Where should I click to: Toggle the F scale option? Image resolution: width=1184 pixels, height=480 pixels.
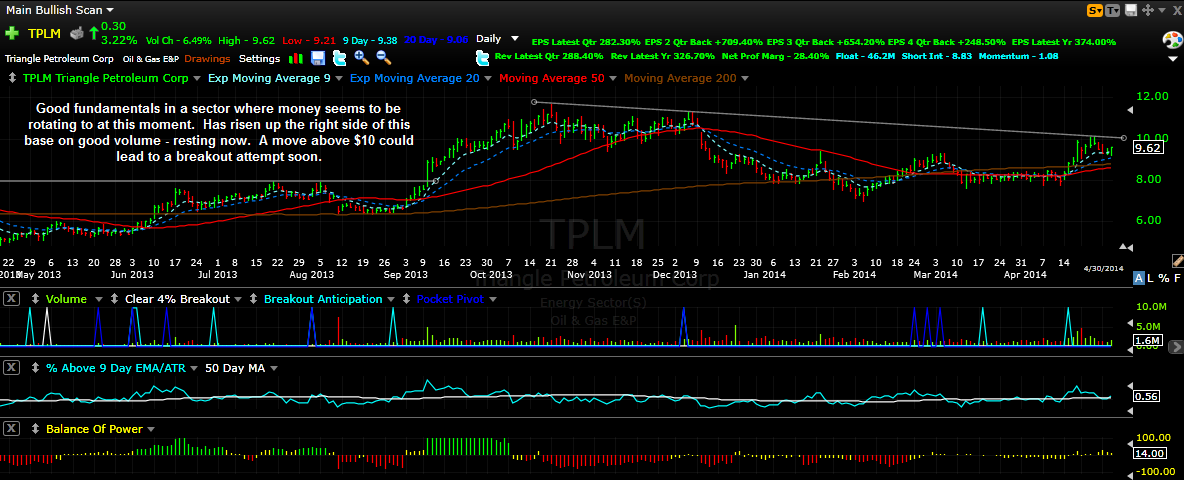pos(1175,279)
